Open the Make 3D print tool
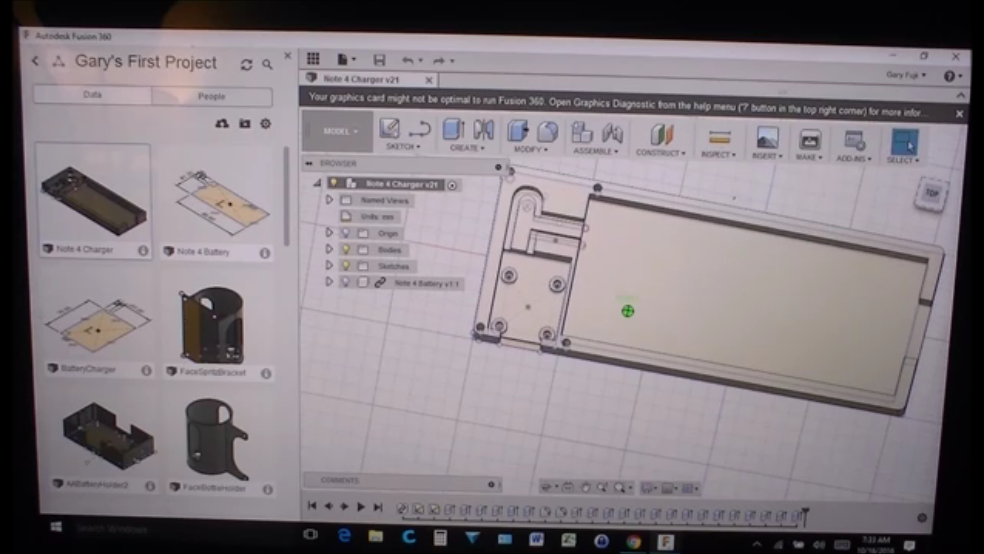The height and width of the screenshot is (554, 984). coord(809,140)
